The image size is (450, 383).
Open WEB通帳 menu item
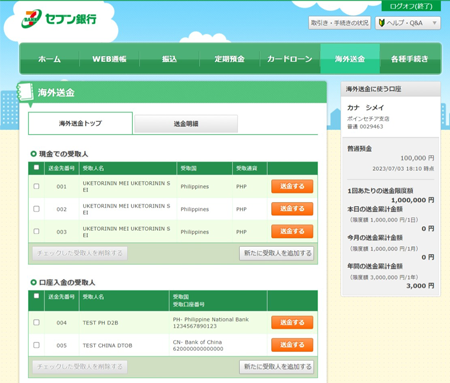pos(109,59)
